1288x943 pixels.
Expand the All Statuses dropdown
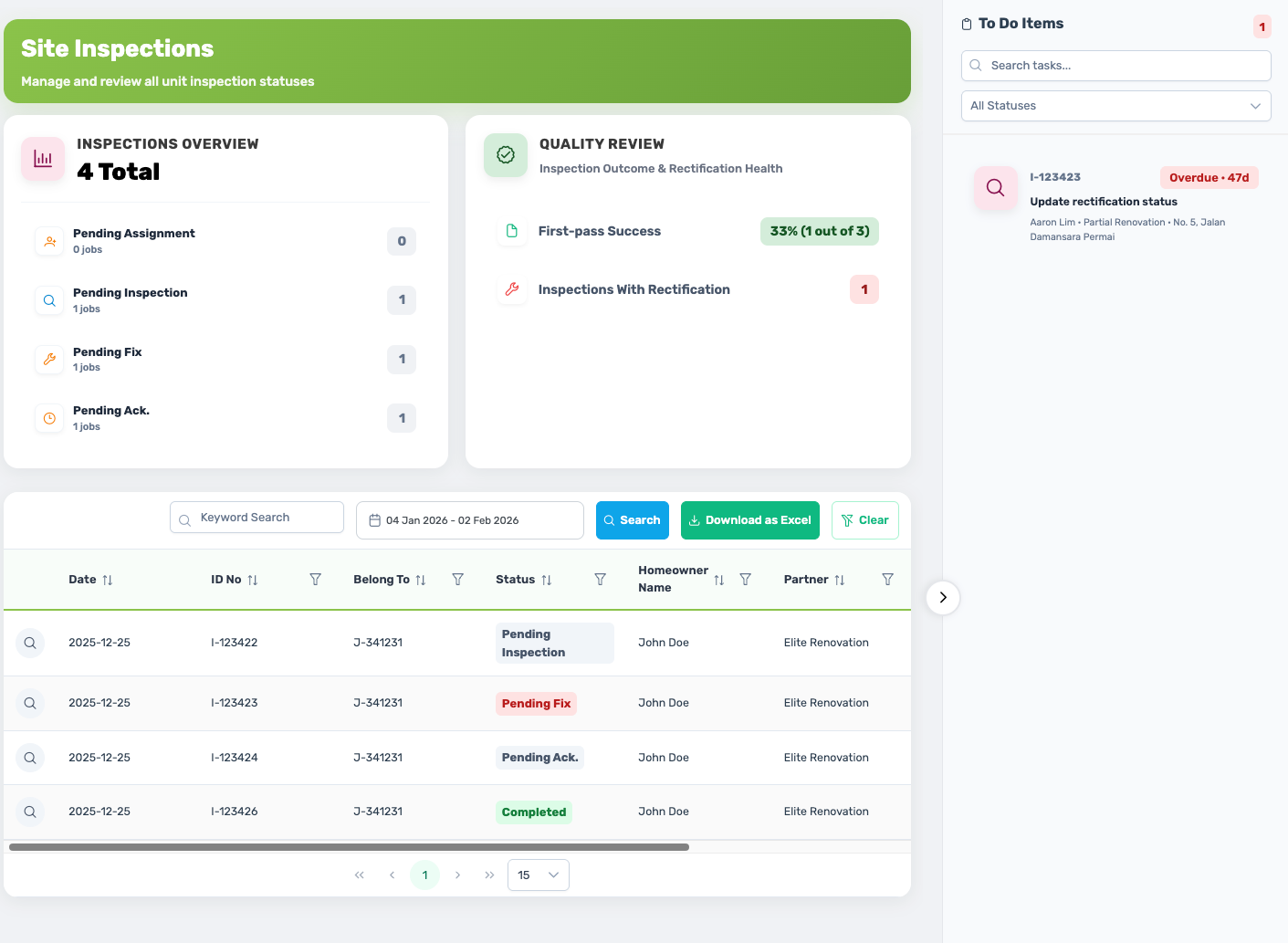[x=1115, y=106]
